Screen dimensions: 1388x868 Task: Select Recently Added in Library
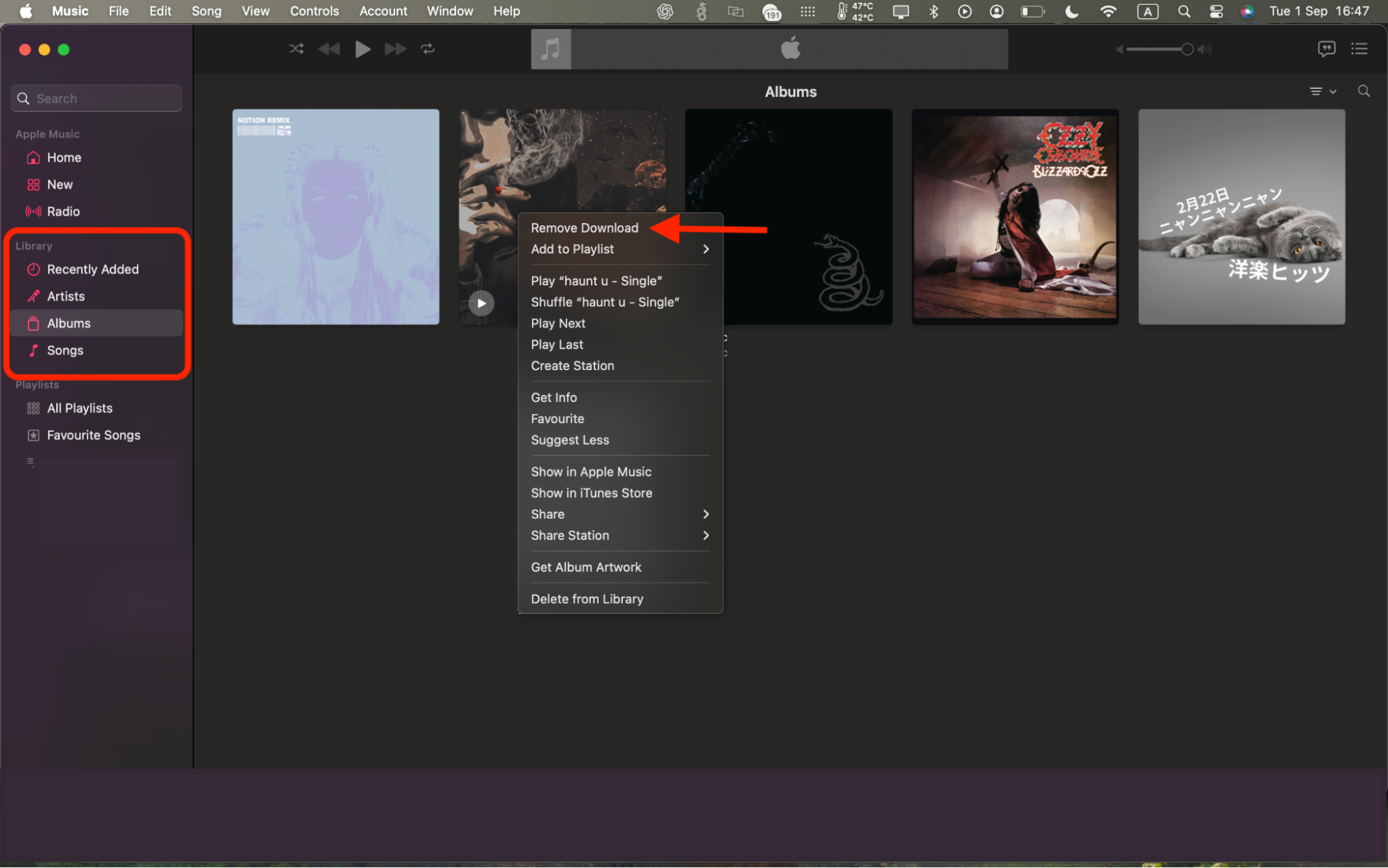97,269
